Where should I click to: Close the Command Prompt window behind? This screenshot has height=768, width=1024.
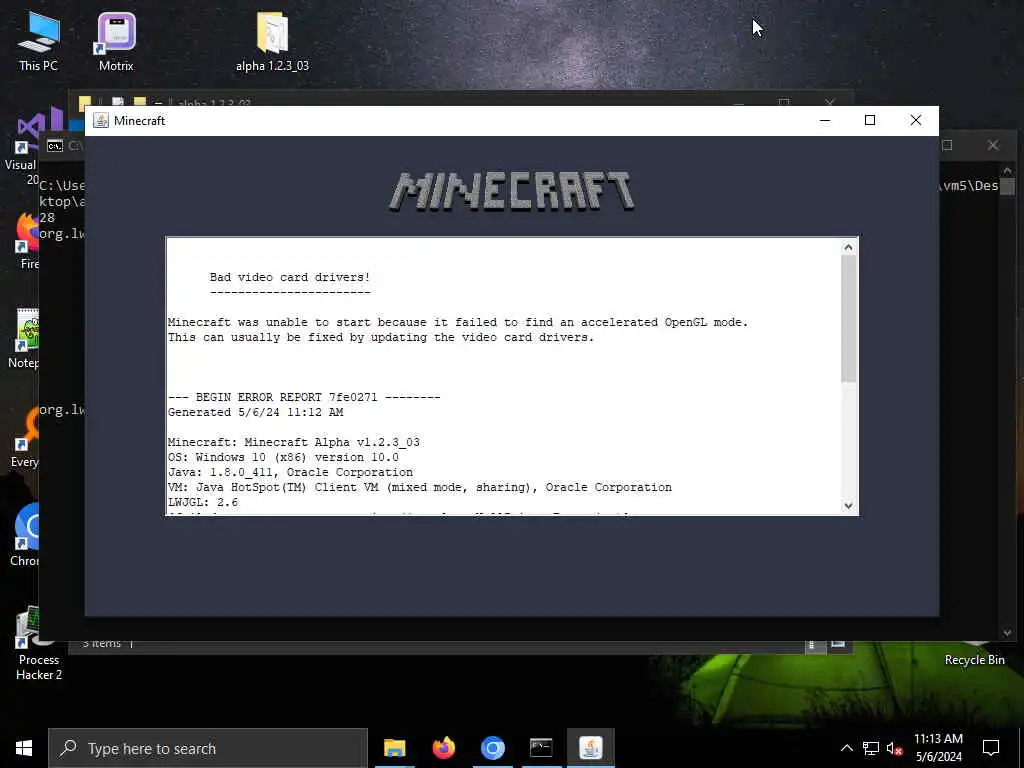pos(993,145)
